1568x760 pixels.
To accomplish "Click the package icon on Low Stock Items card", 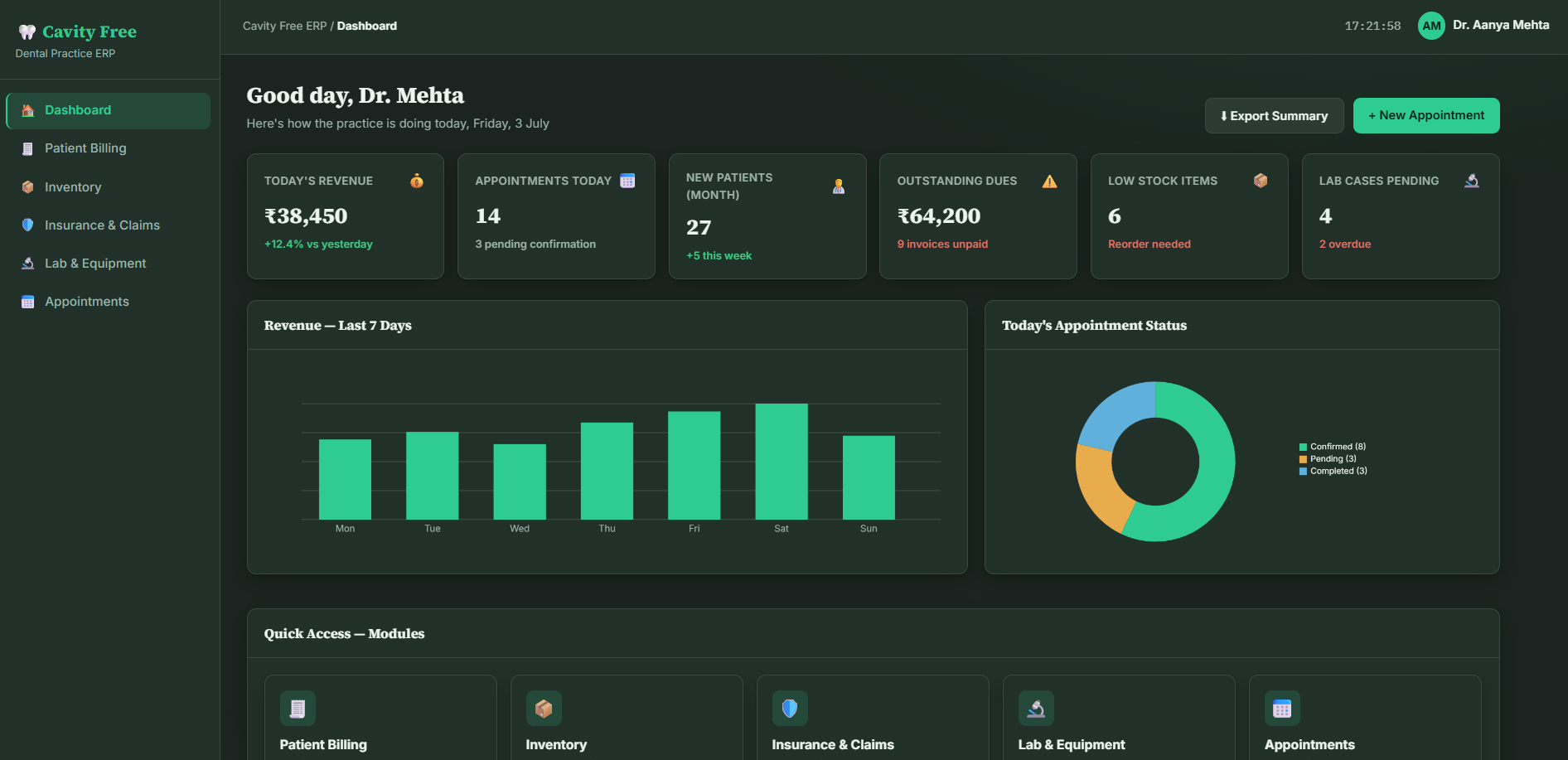I will coord(1261,181).
